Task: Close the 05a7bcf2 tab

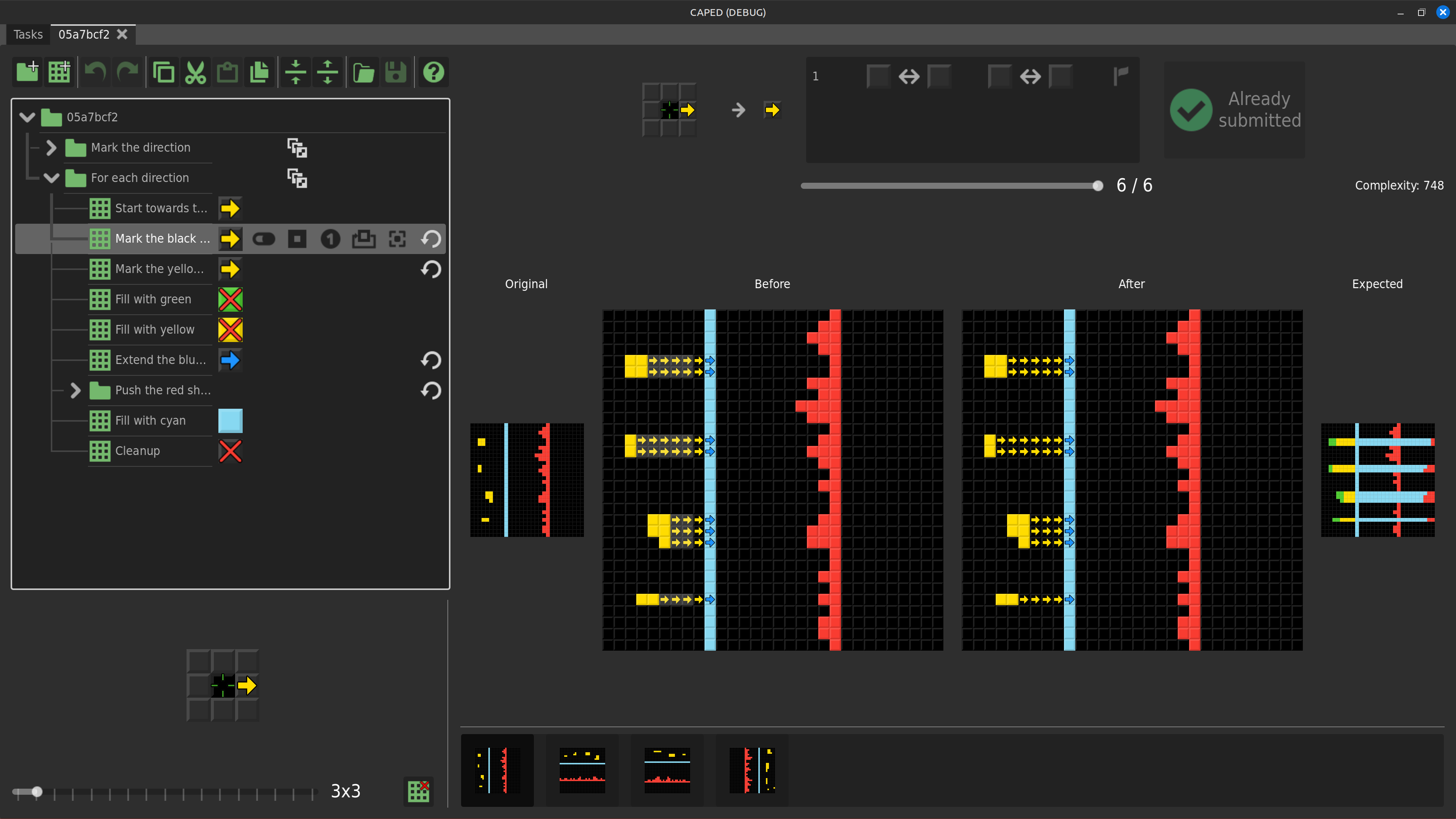Action: point(122,35)
